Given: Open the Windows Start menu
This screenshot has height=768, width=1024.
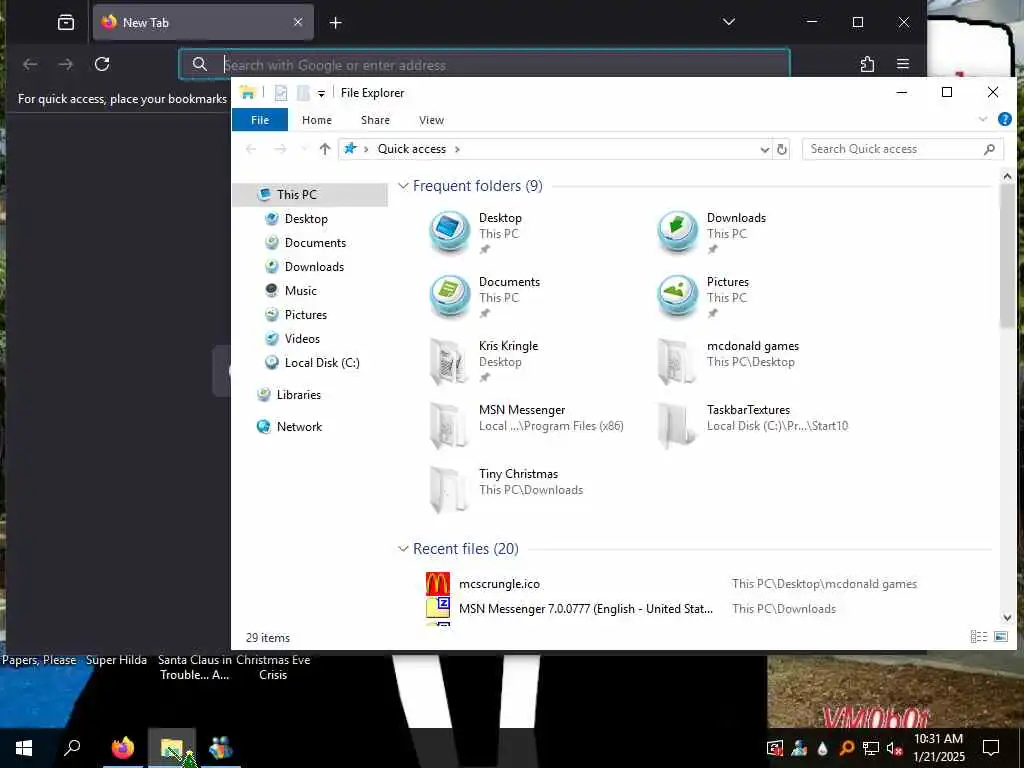Looking at the screenshot, I should tap(24, 748).
